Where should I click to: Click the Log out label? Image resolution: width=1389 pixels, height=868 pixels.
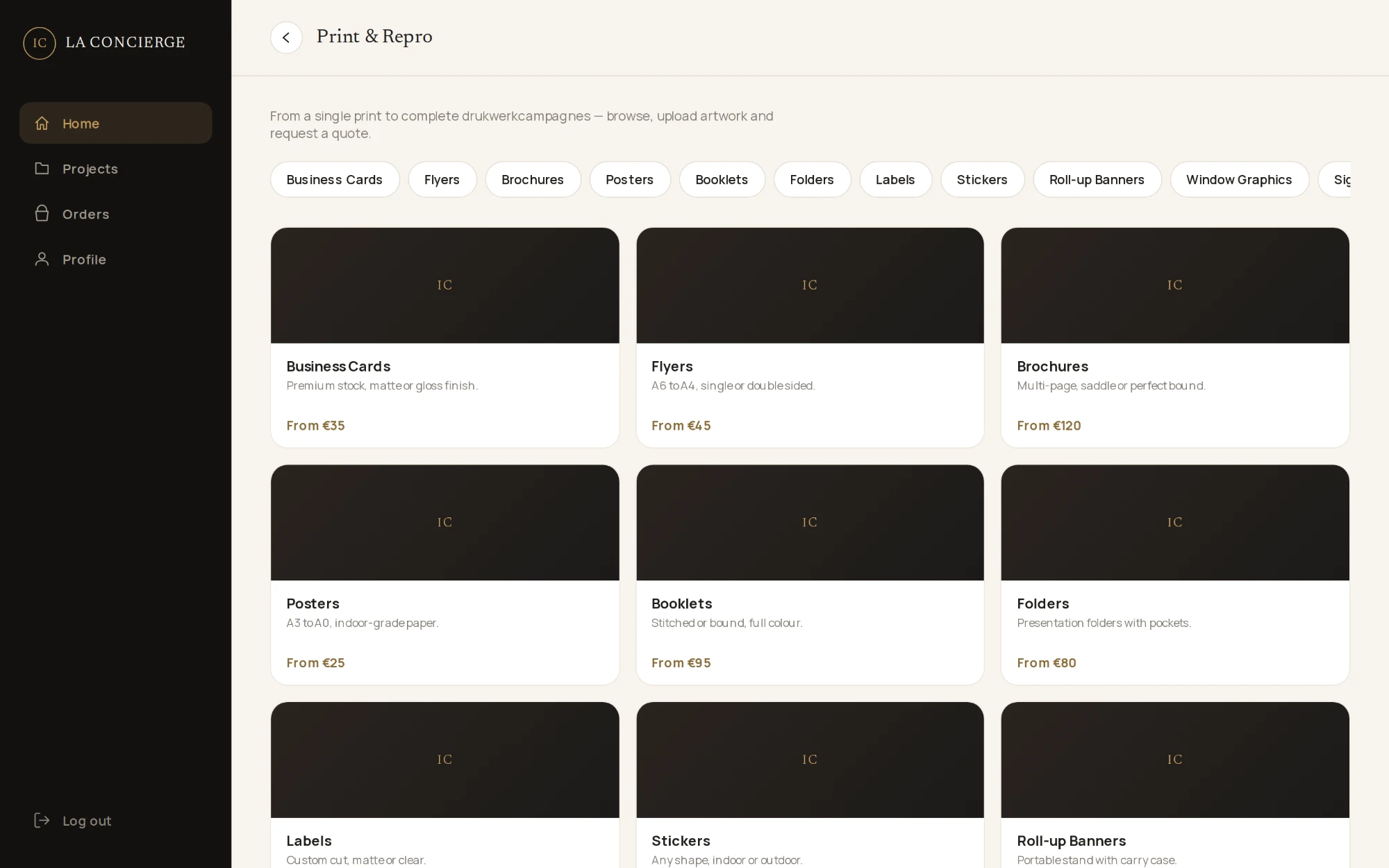[87, 821]
